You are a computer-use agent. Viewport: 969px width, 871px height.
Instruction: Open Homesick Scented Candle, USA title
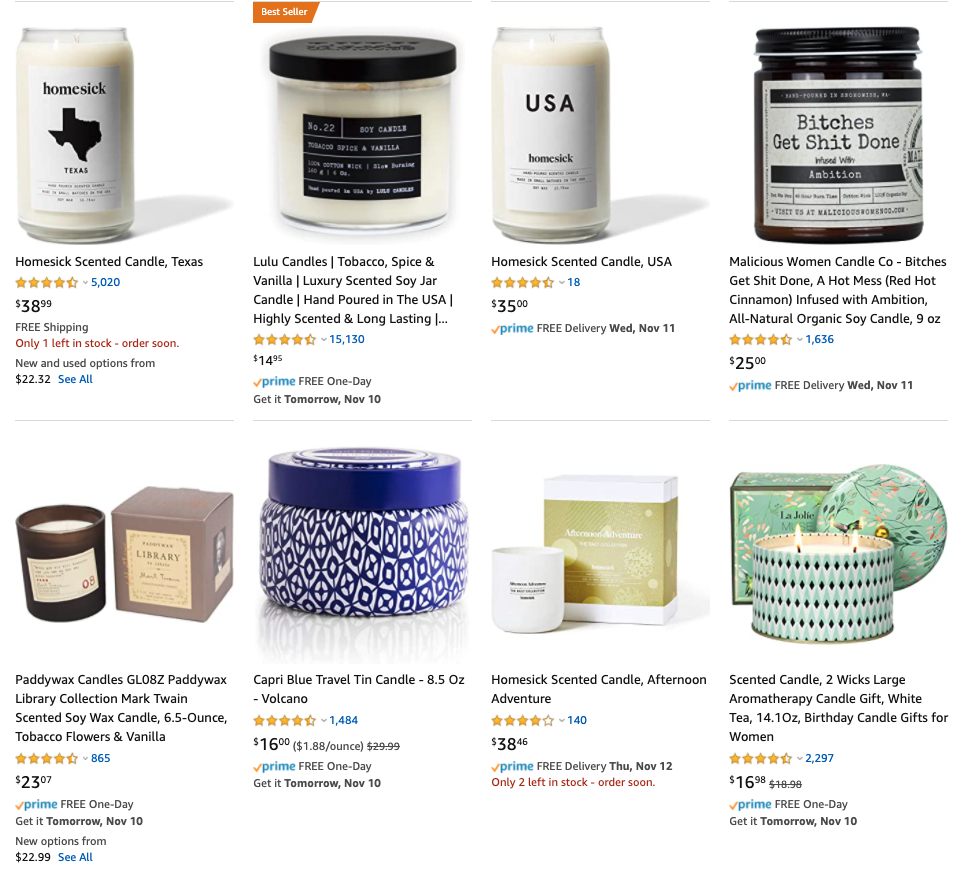[x=582, y=261]
